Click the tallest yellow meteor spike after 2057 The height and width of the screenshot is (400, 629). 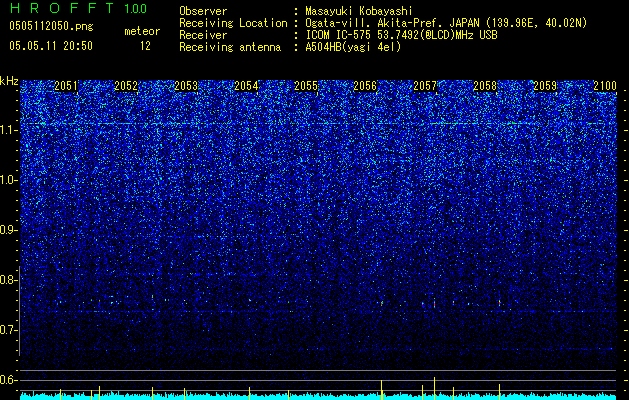pos(434,388)
